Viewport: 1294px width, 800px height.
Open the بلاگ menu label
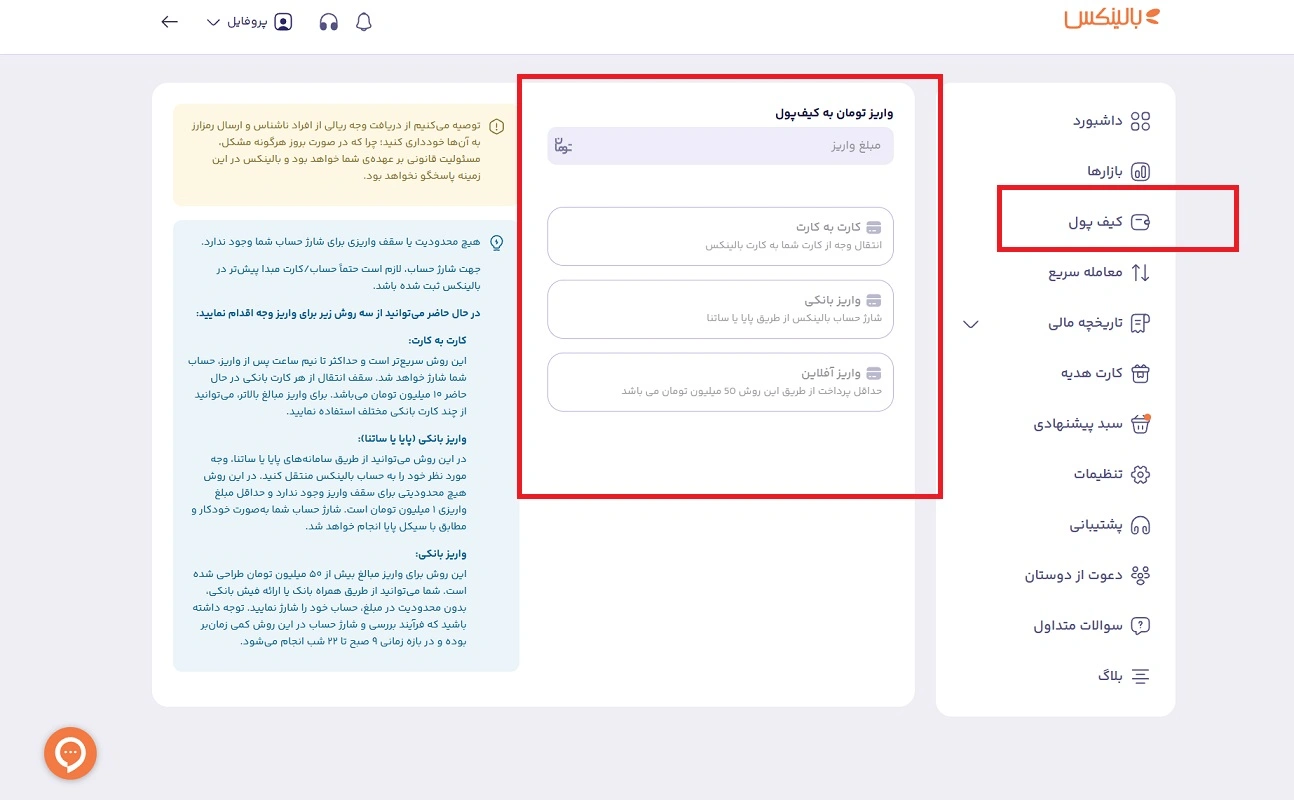[x=1110, y=676]
